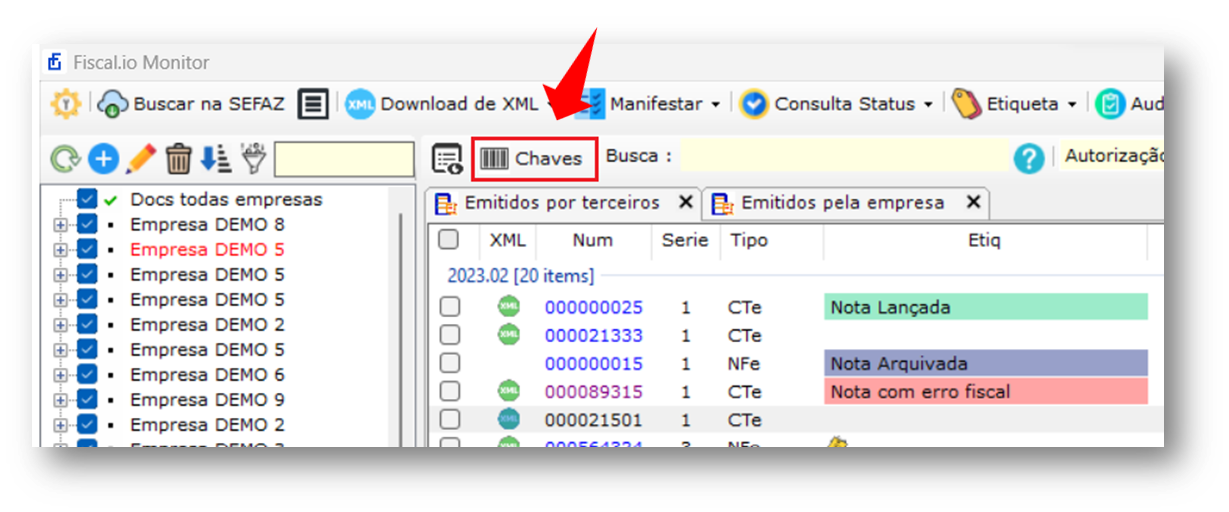This screenshot has height=512, width=1229.
Task: Click the Etiqueta tag button
Action: click(1006, 104)
